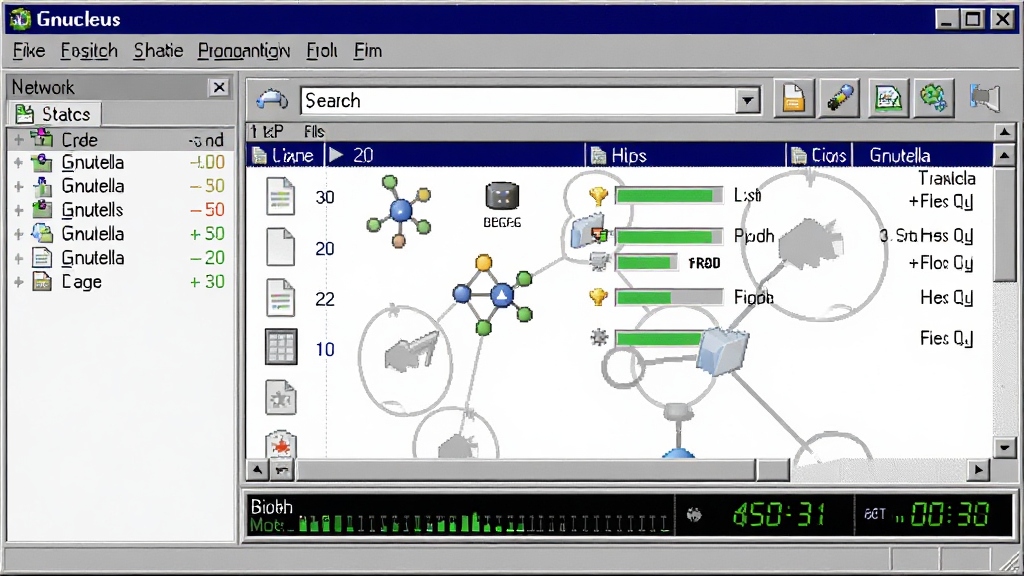Open the Fositch menu

tap(89, 51)
